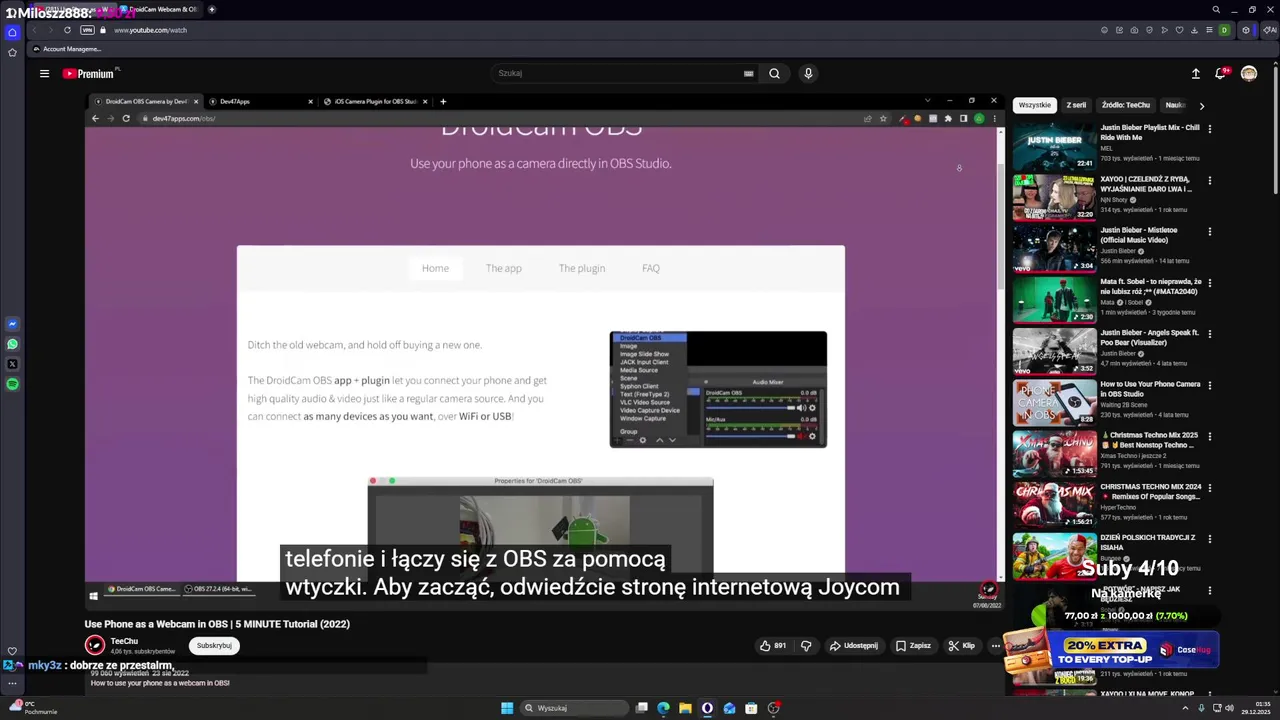Viewport: 1280px width, 720px height.
Task: Open Justin Bieber Mistletoe video thumbnail
Action: [1054, 249]
